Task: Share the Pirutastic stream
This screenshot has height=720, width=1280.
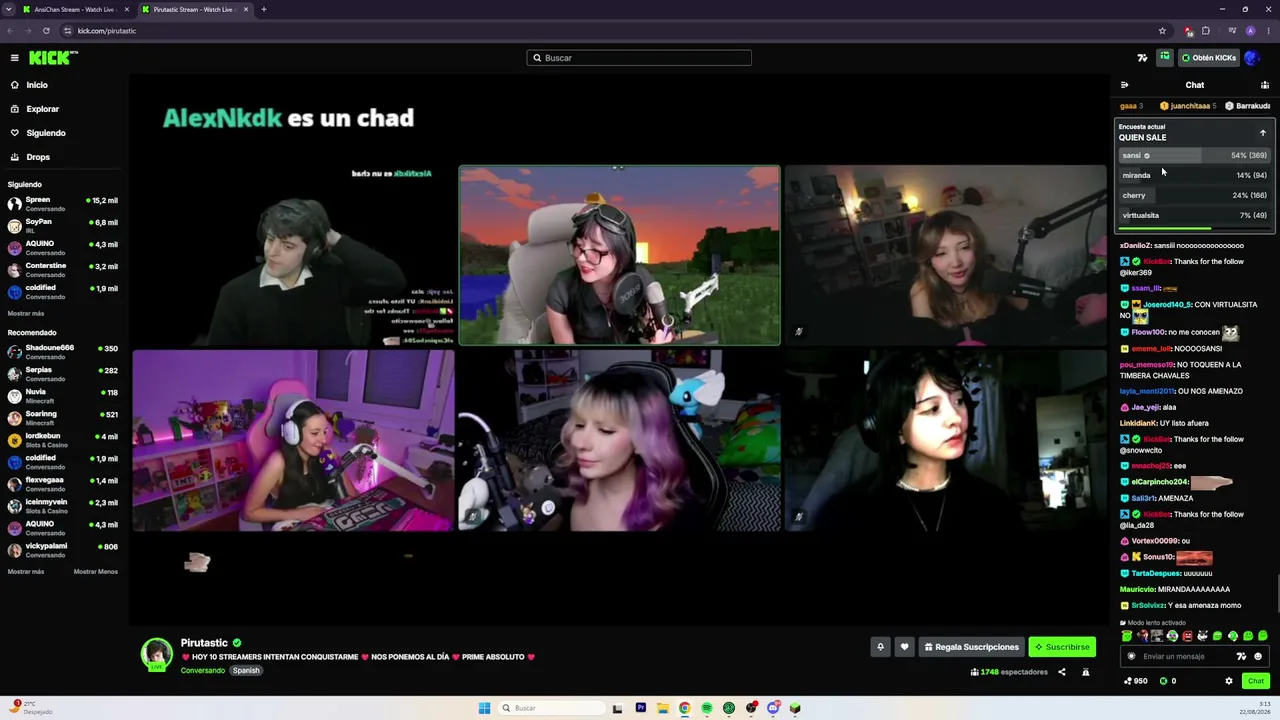Action: tap(1062, 672)
